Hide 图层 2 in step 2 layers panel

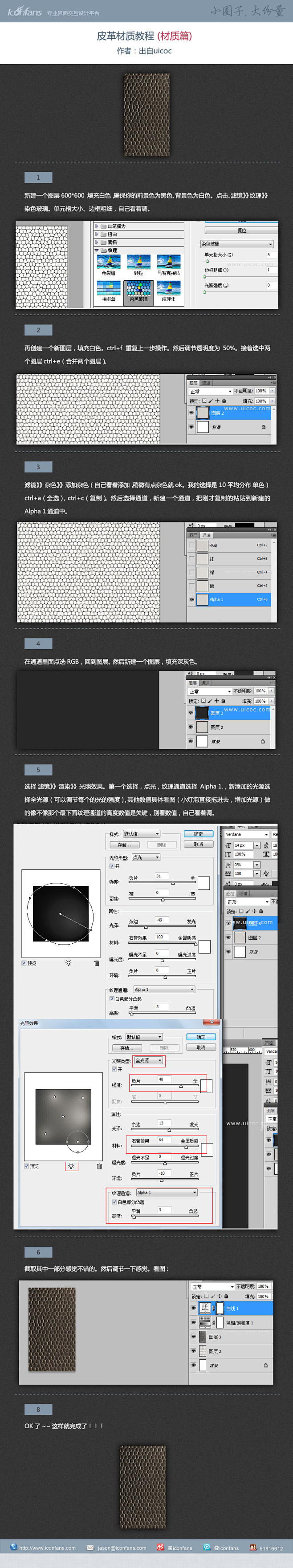[x=191, y=413]
